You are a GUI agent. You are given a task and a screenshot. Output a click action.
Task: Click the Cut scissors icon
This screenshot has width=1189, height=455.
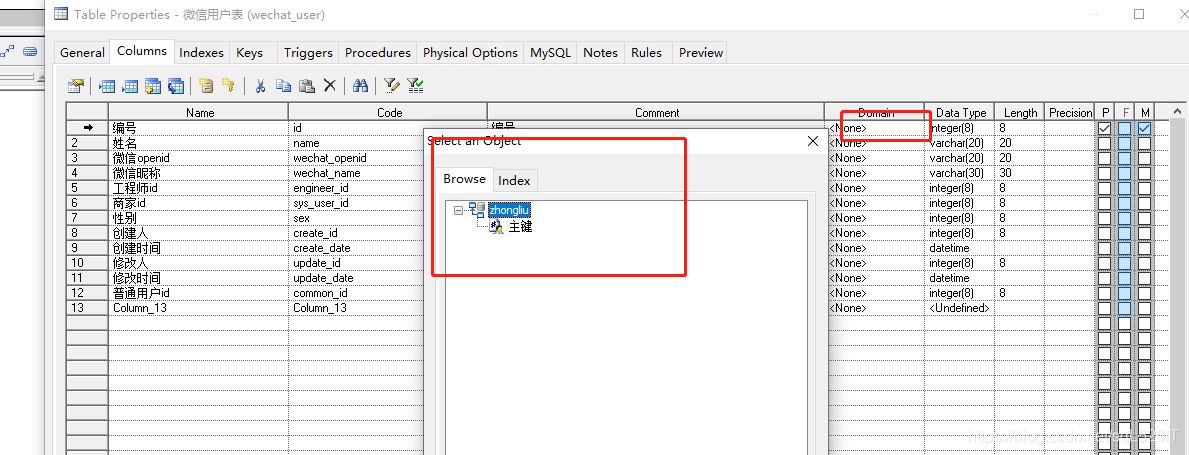click(x=260, y=86)
